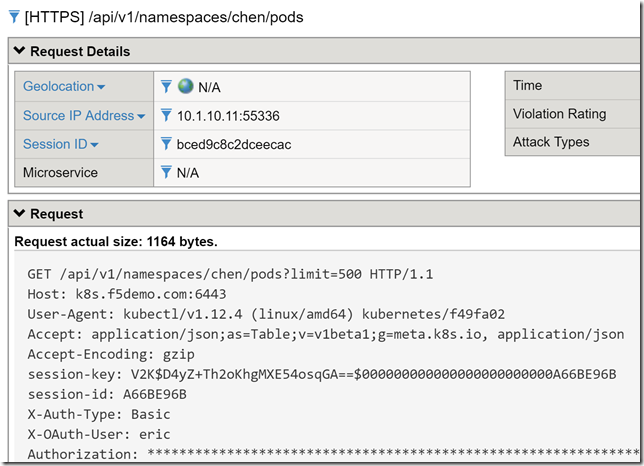This screenshot has height=466, width=644.
Task: Click the GET /api/v1/namespaces/chen/pods request line
Action: [x=230, y=274]
